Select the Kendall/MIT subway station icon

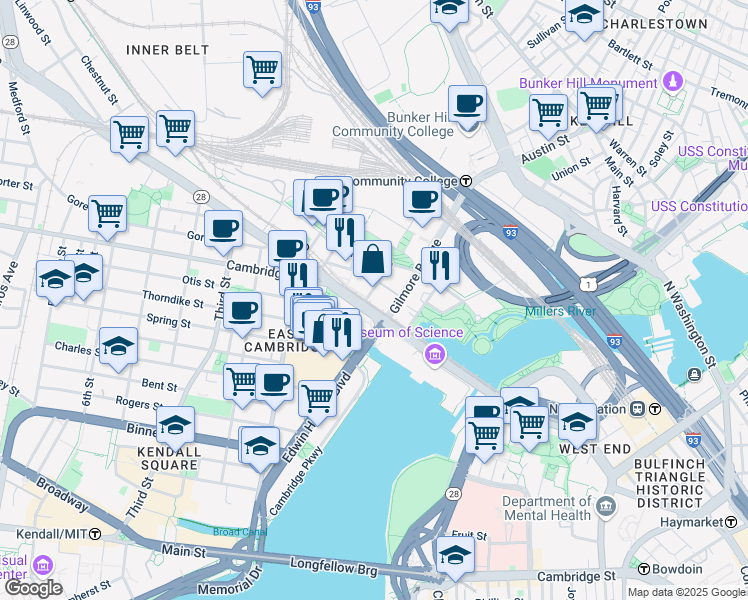pyautogui.click(x=95, y=534)
